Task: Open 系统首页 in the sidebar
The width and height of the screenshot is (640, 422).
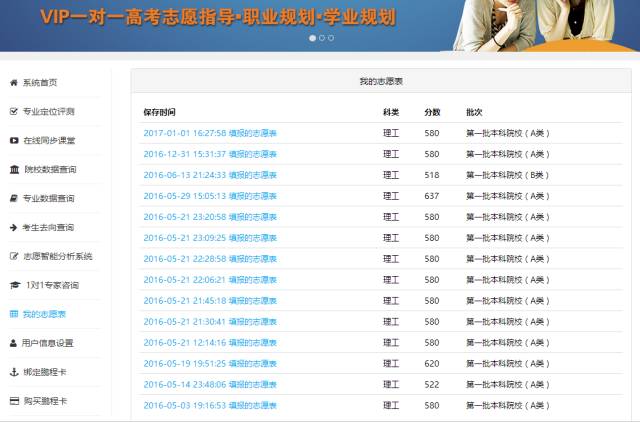Action: [40, 83]
